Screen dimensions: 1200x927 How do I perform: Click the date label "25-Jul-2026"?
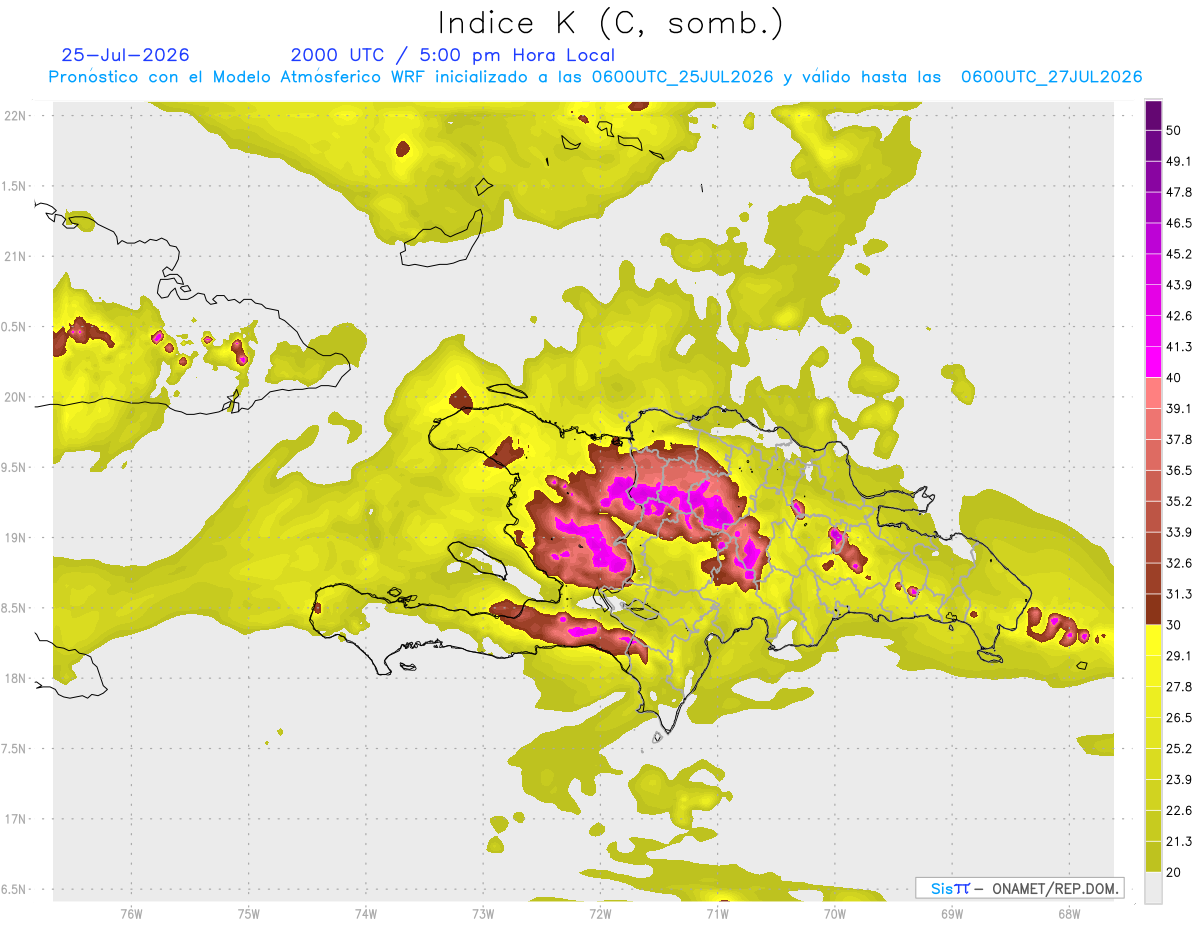[x=125, y=55]
